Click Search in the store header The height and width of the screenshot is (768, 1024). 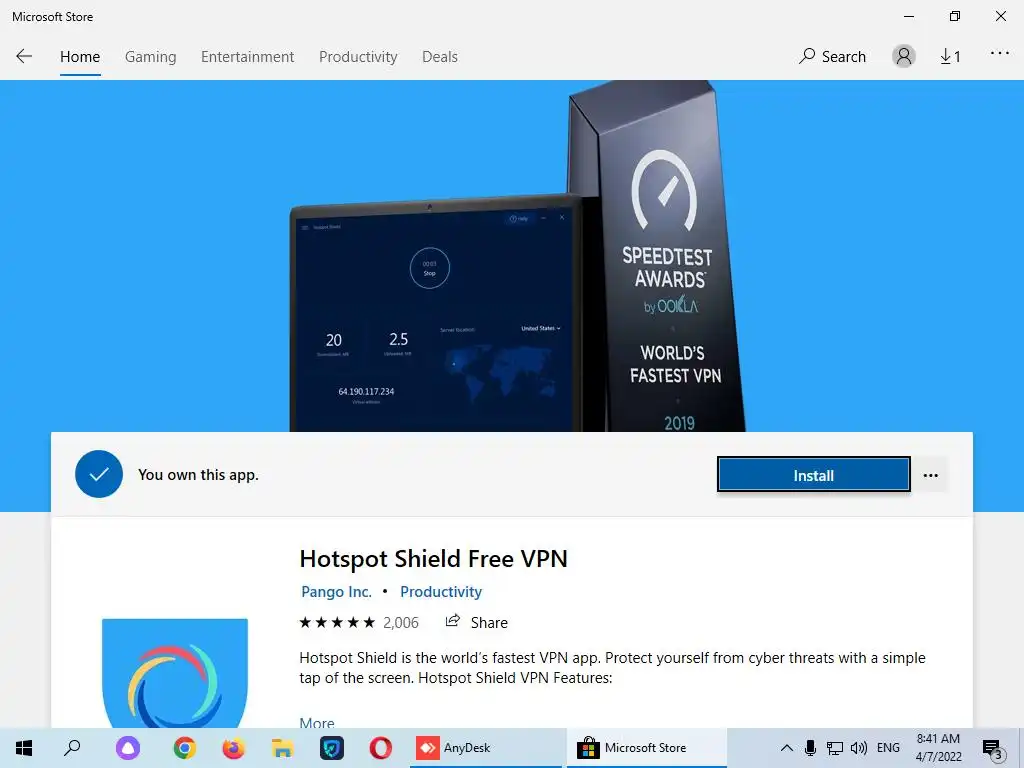[x=832, y=57]
